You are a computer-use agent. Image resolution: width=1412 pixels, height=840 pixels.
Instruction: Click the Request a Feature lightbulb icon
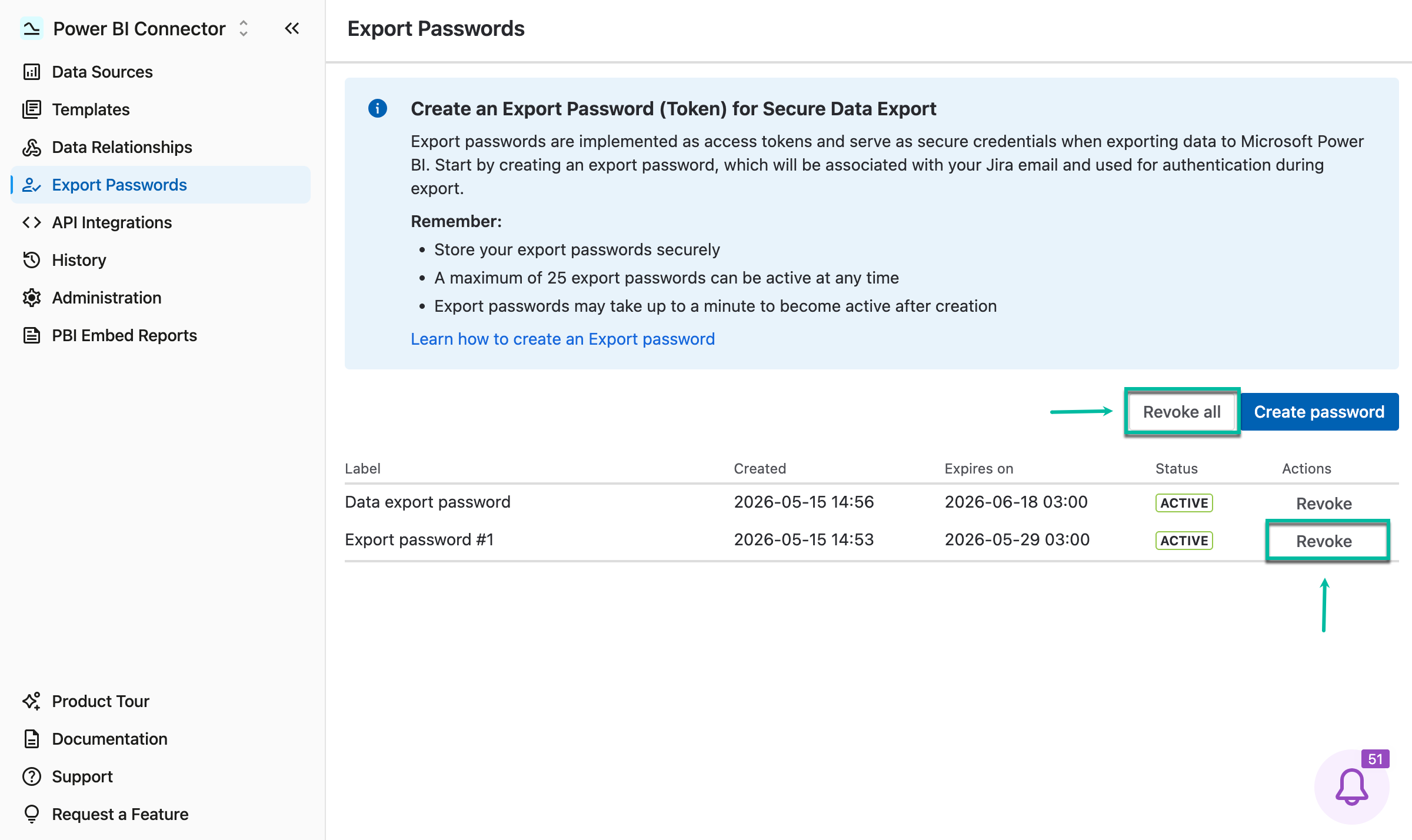32,814
